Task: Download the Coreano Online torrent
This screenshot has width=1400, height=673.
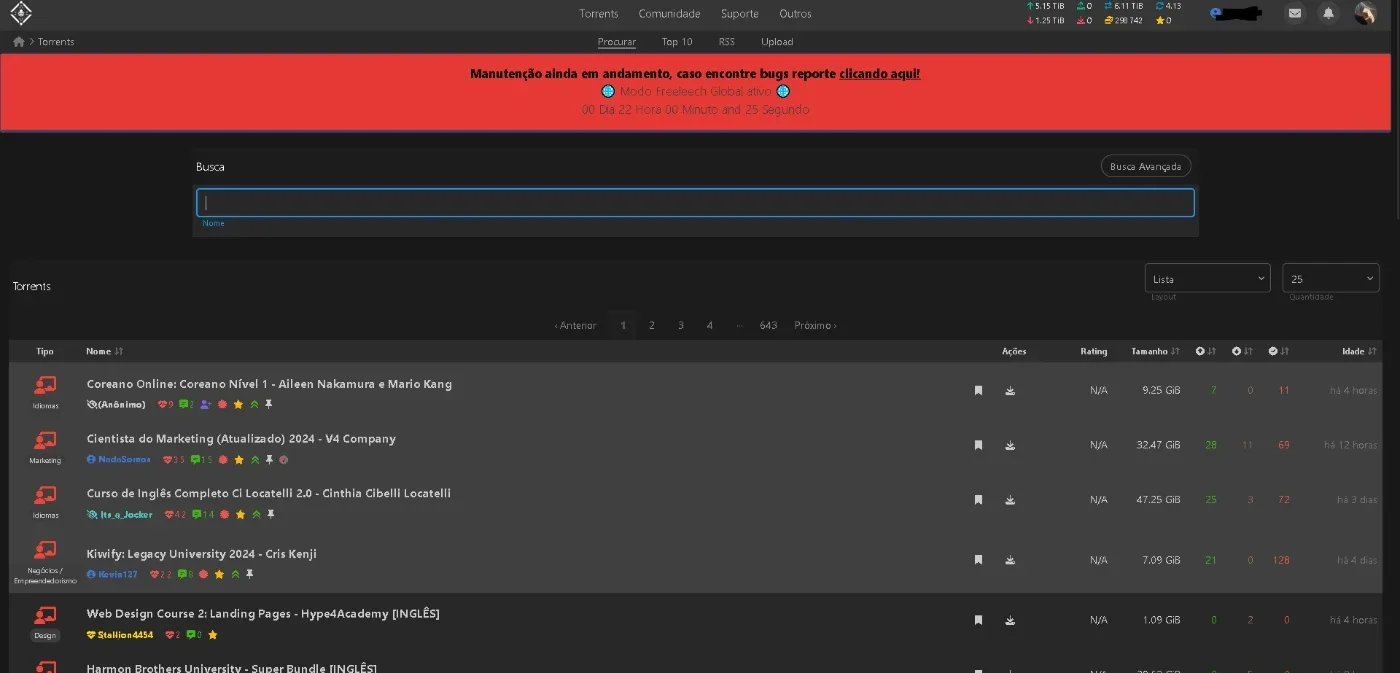Action: click(x=1010, y=391)
